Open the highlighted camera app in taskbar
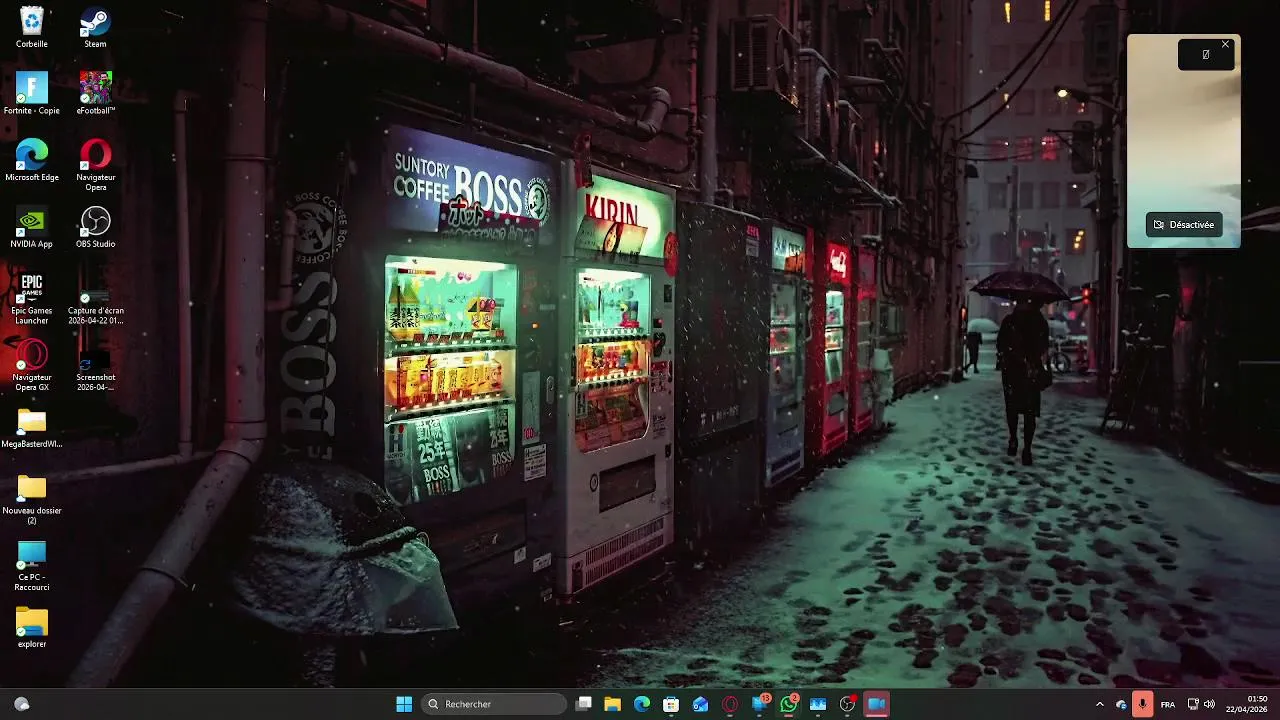1280x720 pixels. coord(876,704)
